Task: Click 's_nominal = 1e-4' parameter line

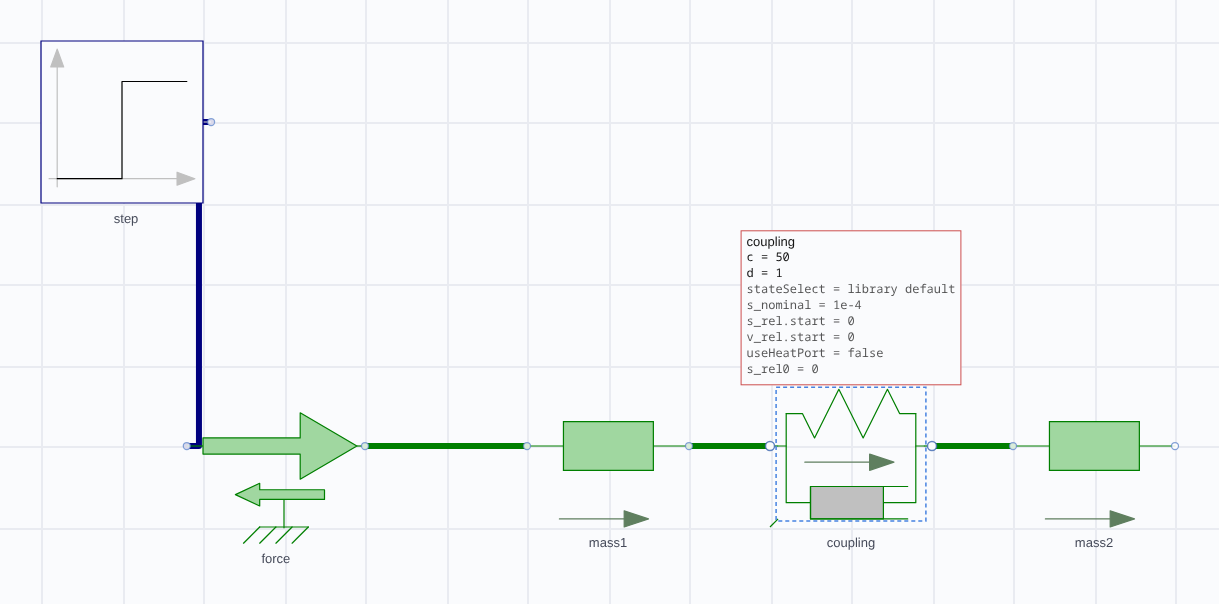Action: click(804, 305)
